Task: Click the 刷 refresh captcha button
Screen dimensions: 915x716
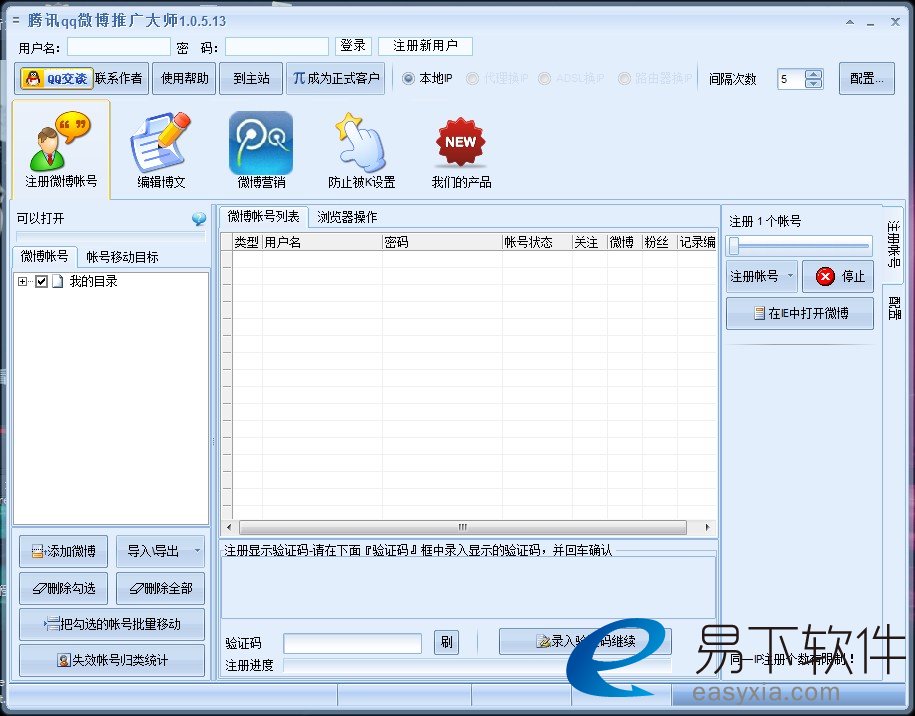Action: tap(446, 642)
